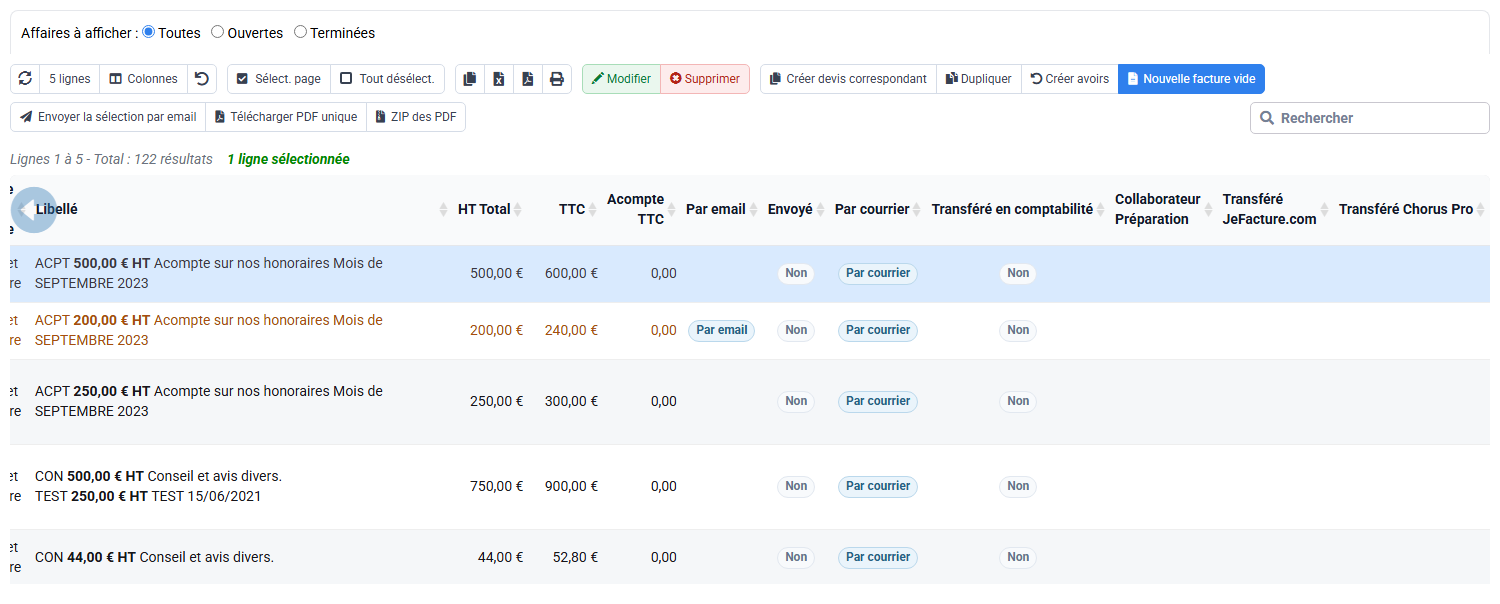Click the TEST 250,00 € HT line text

(149, 496)
